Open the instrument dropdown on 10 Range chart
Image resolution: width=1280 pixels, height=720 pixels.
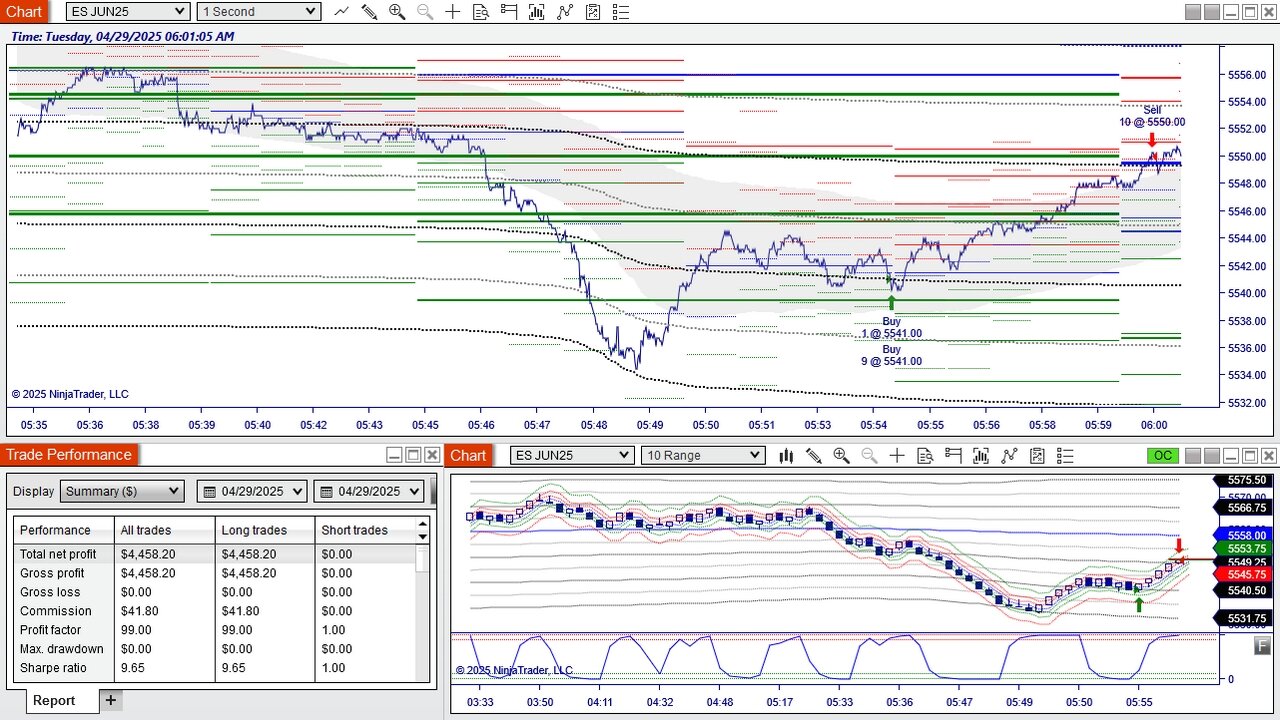pyautogui.click(x=572, y=456)
